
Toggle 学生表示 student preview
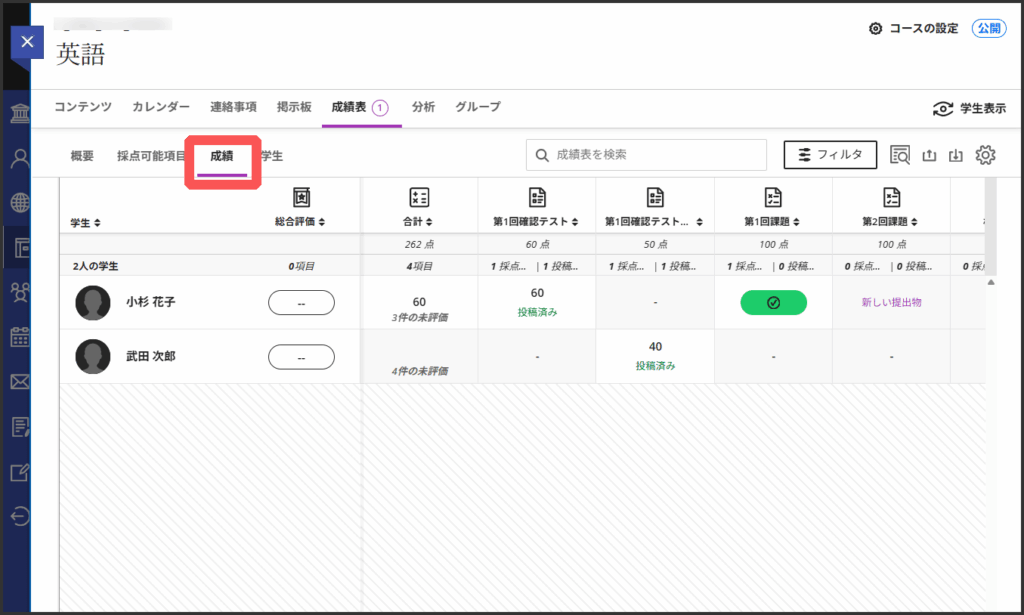pos(968,109)
